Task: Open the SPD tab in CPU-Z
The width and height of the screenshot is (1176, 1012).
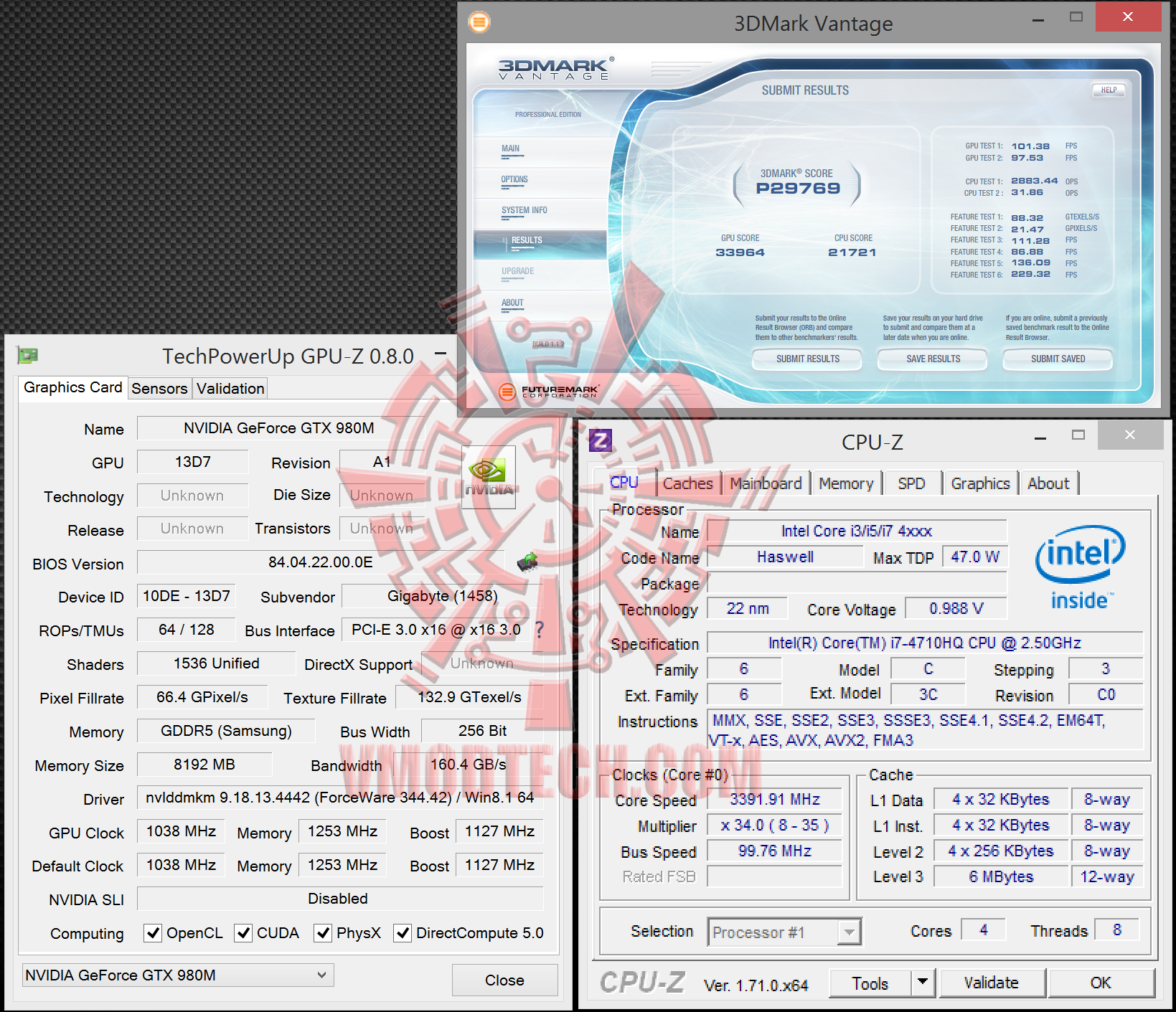Action: click(x=911, y=483)
